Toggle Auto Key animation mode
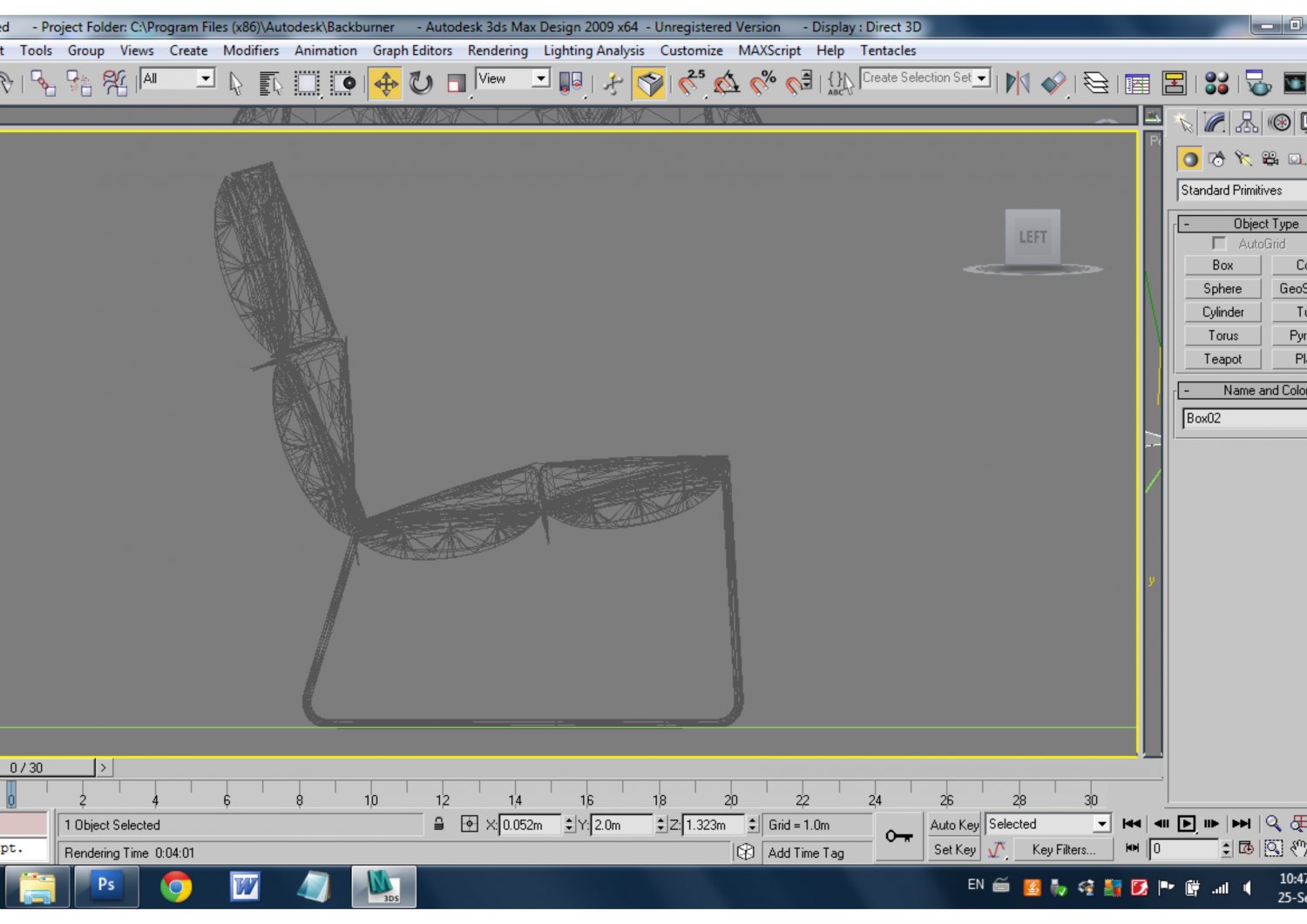Screen dimensions: 1307x924 (953, 825)
